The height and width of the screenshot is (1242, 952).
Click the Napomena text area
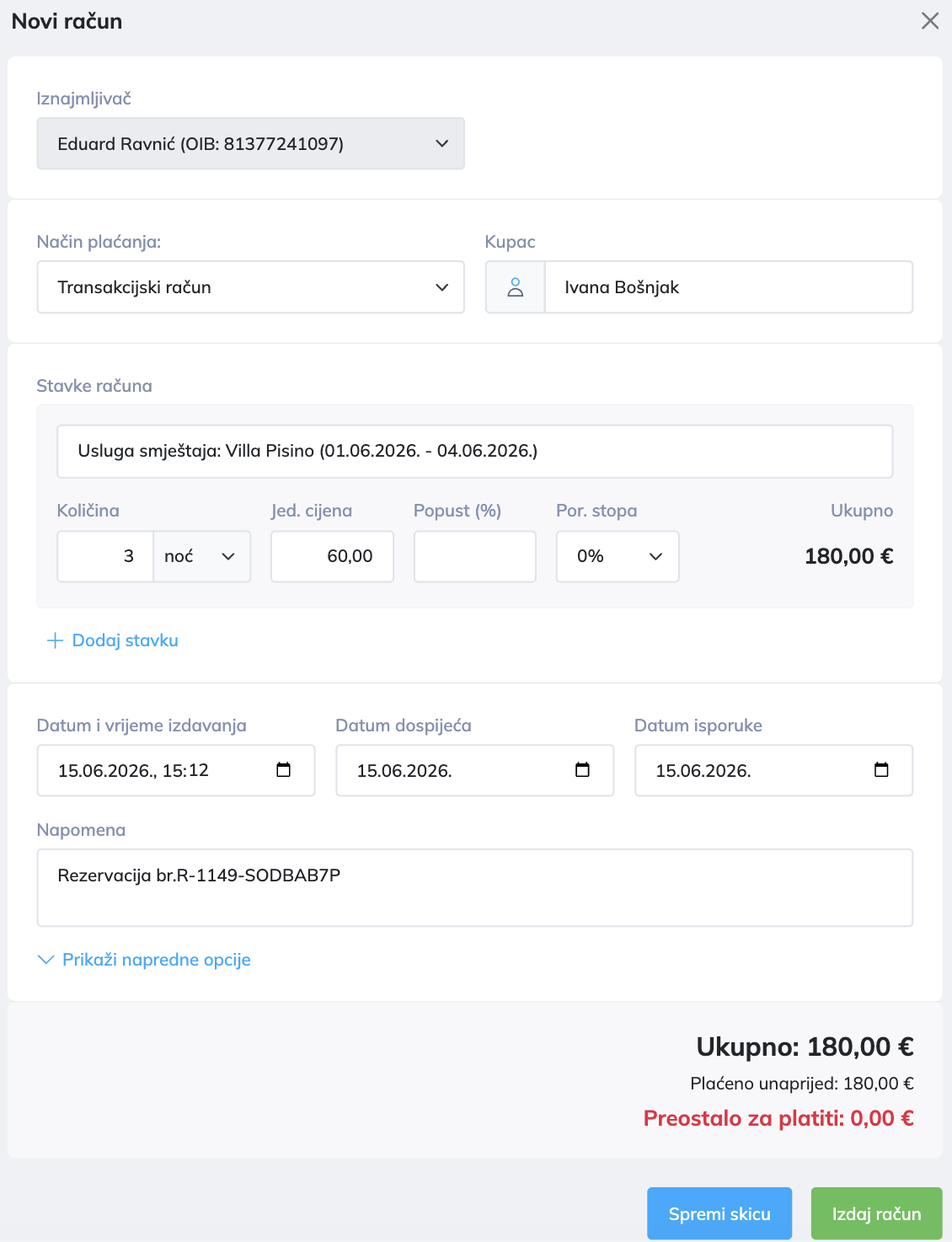click(475, 888)
